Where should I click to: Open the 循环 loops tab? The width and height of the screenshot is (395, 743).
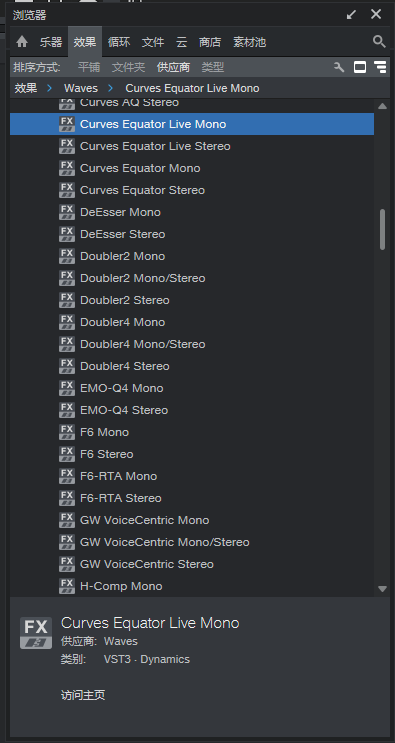coord(119,42)
